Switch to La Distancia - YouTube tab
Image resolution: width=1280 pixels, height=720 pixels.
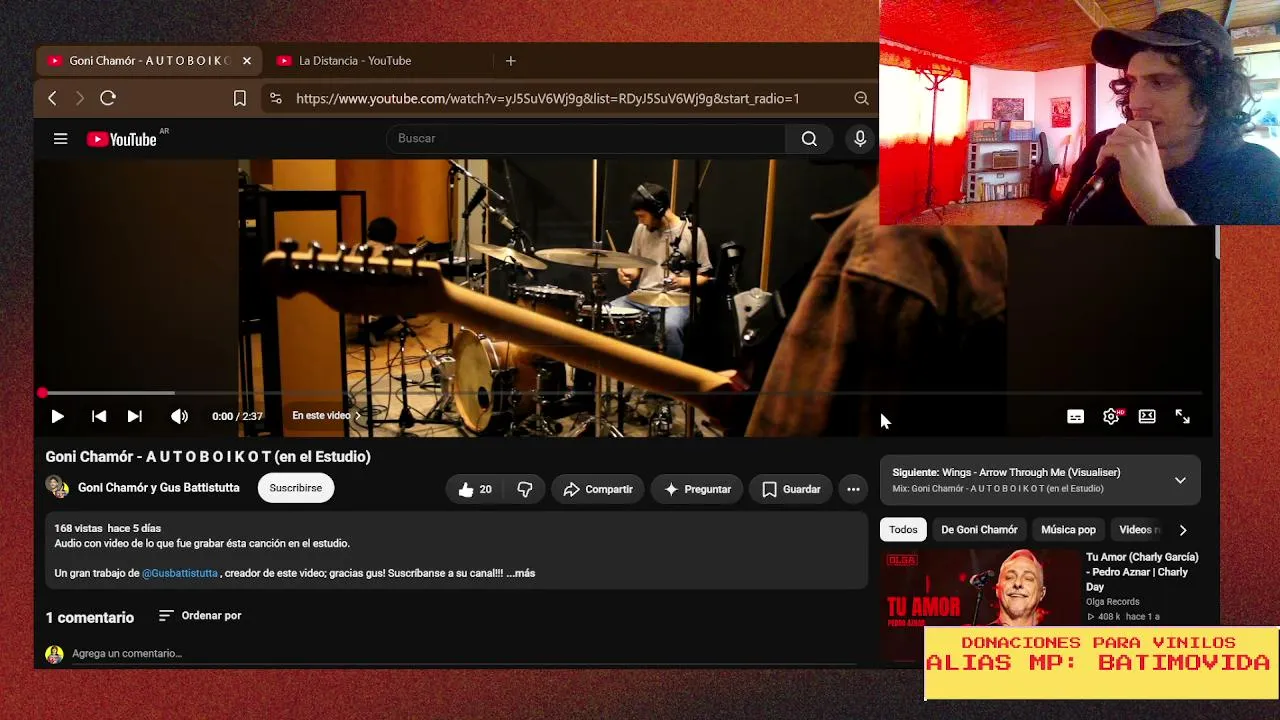[355, 61]
